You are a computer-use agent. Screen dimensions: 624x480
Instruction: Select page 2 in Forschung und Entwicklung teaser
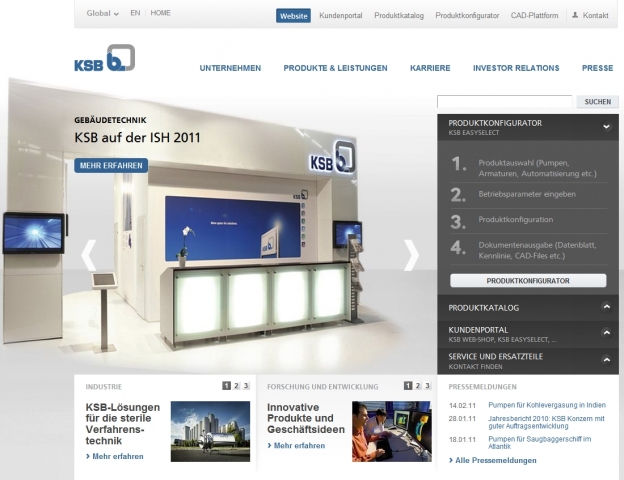tap(417, 386)
